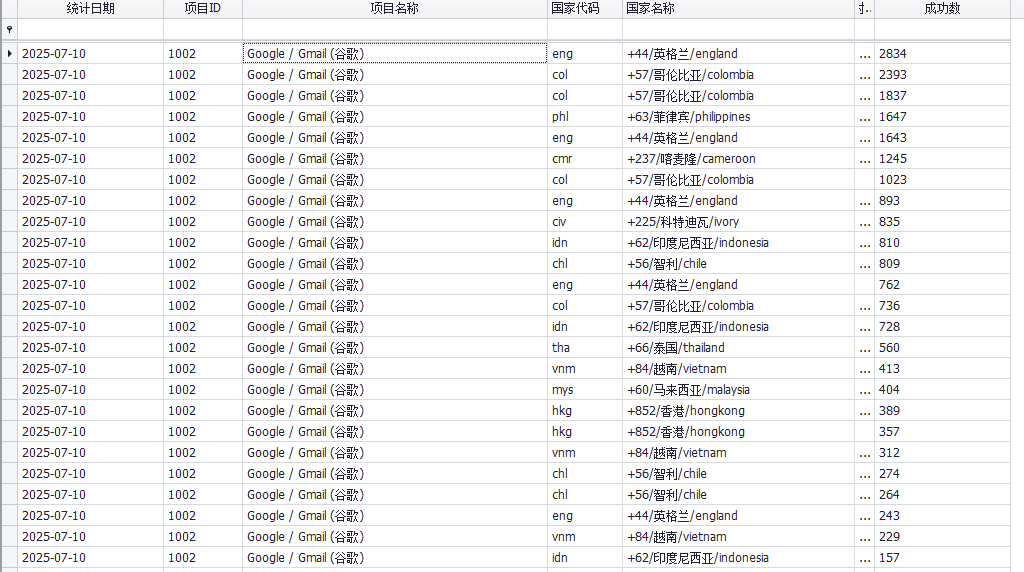Select the success count cell 1647
Image resolution: width=1024 pixels, height=572 pixels.
[942, 116]
